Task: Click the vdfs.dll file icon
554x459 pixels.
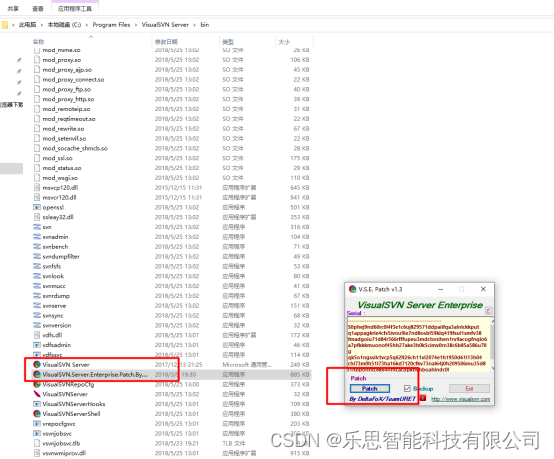Action: click(x=37, y=335)
